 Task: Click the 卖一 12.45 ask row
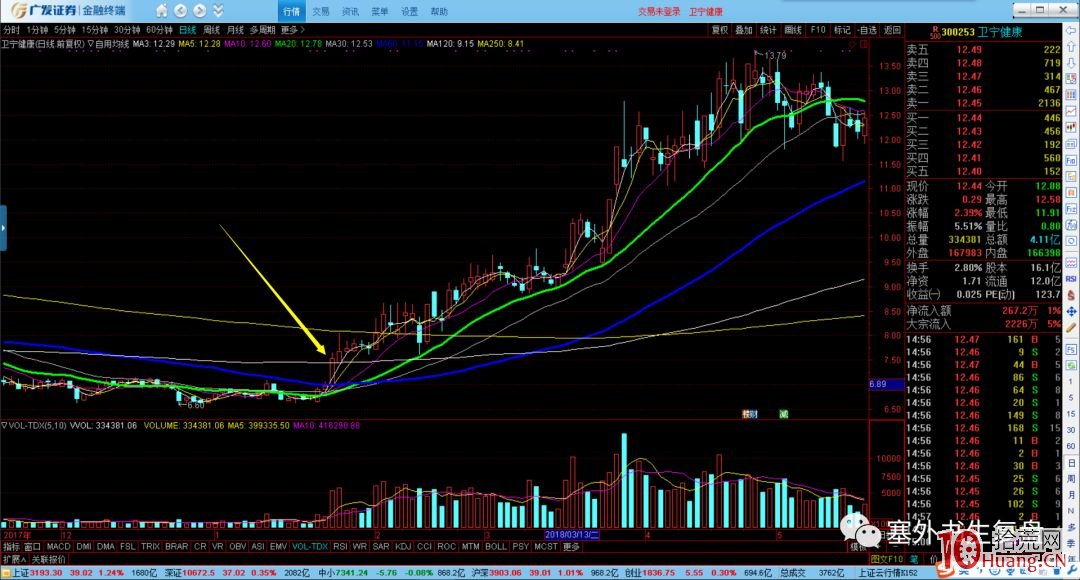pos(983,103)
